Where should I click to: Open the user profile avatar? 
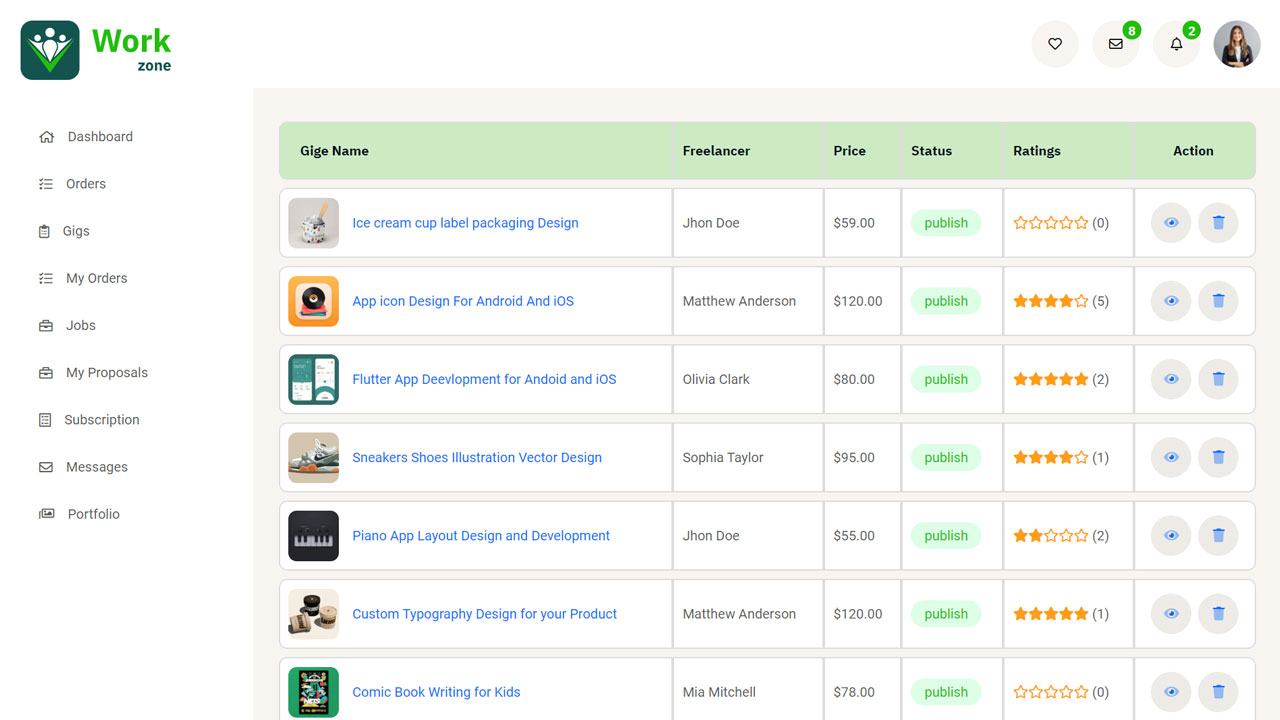coord(1237,44)
